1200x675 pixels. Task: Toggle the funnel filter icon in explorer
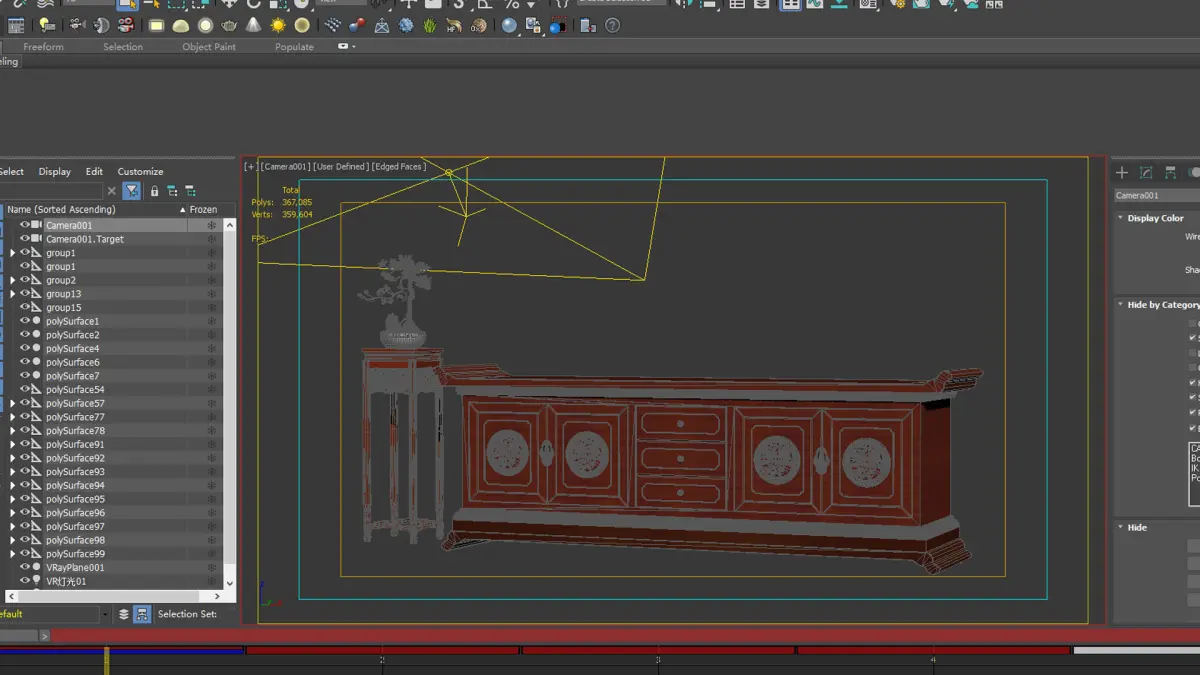click(131, 191)
